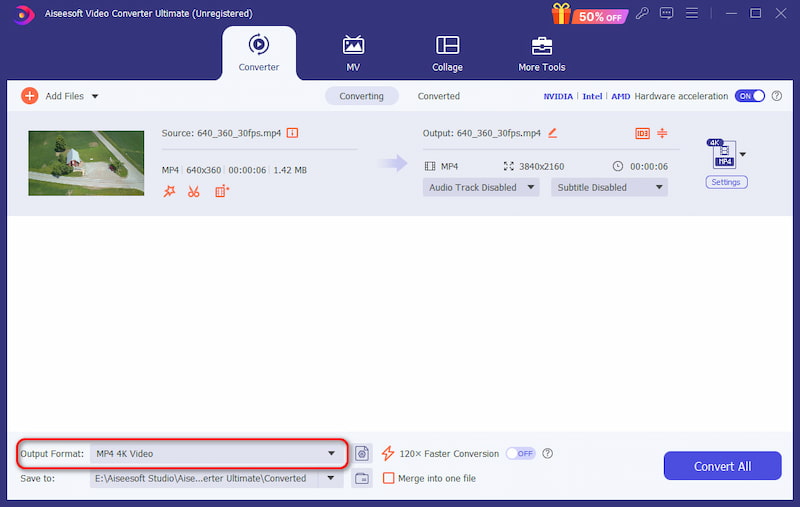Click the Aiseesoft app logo
The width and height of the screenshot is (800, 507).
(23, 14)
